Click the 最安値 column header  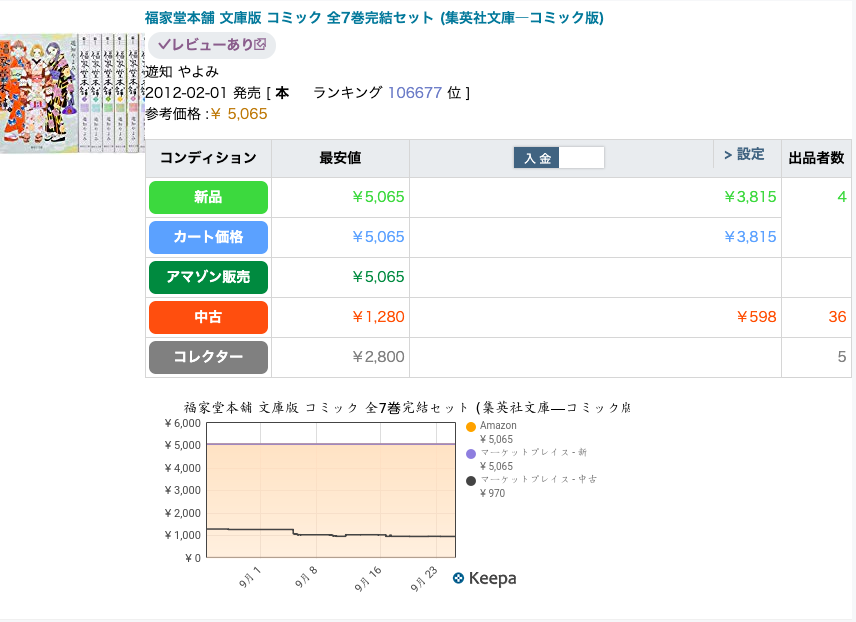coord(340,158)
